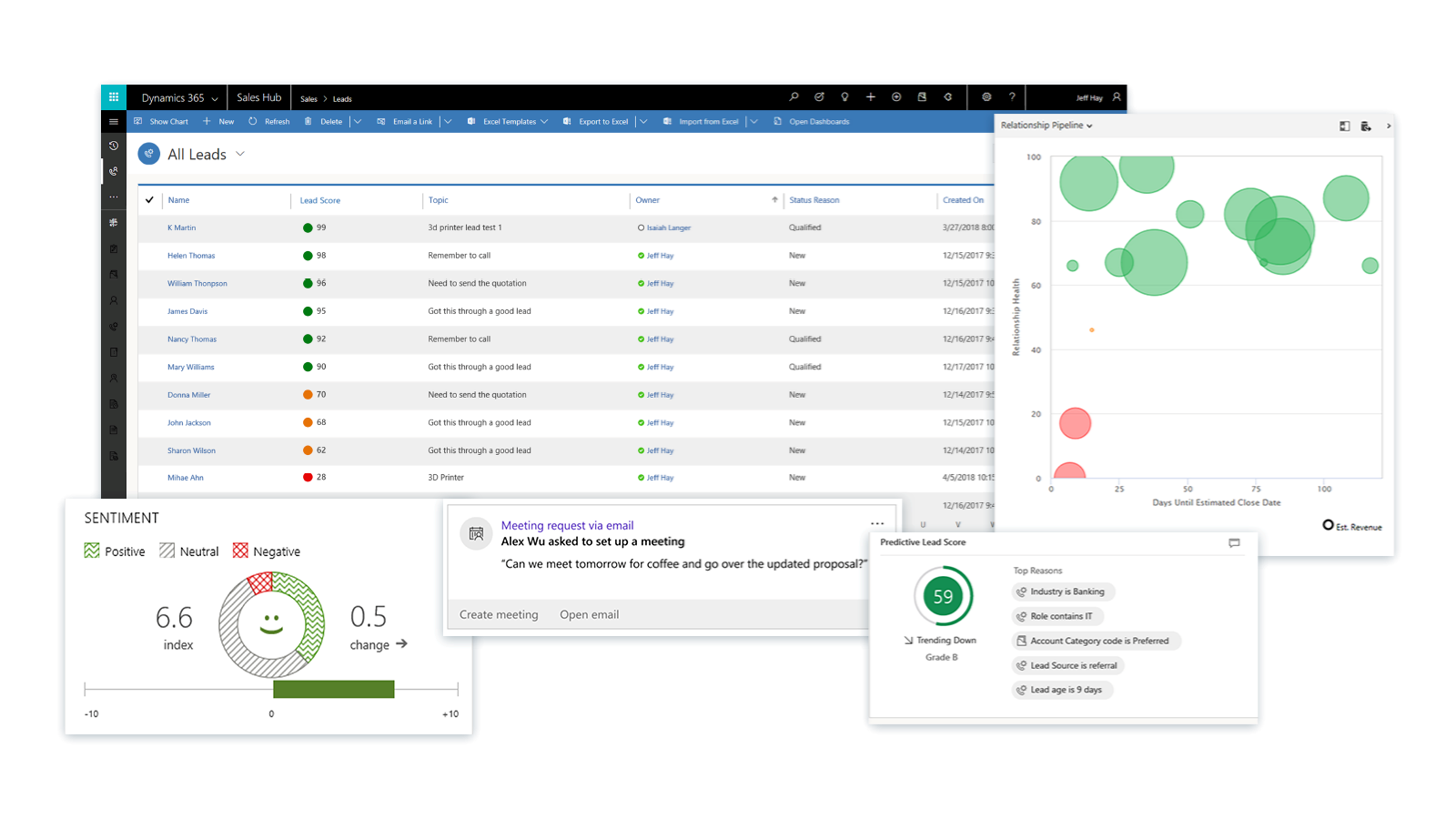Open owner Isaiah Langer link

(669, 227)
